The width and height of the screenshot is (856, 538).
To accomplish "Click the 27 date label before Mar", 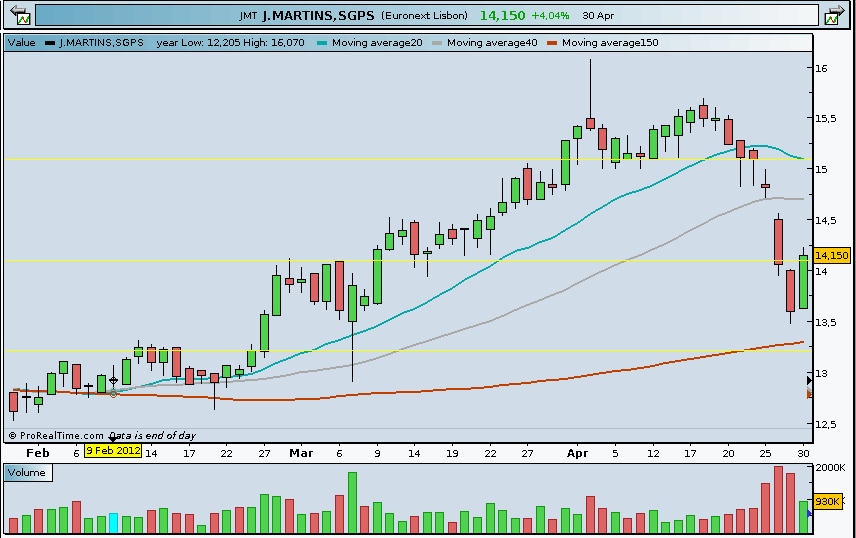I will tap(264, 453).
